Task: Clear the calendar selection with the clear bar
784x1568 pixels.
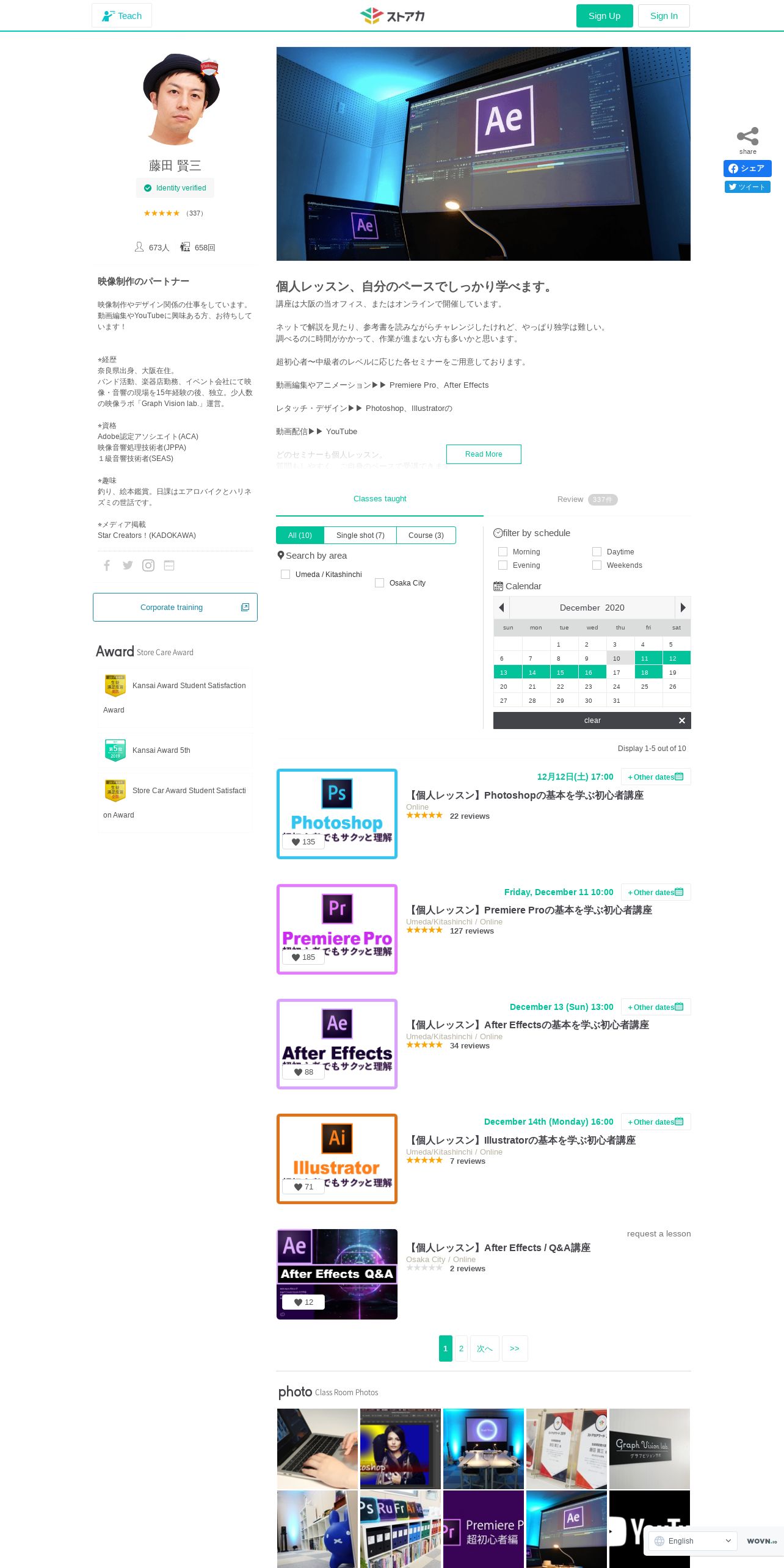Action: 592,720
